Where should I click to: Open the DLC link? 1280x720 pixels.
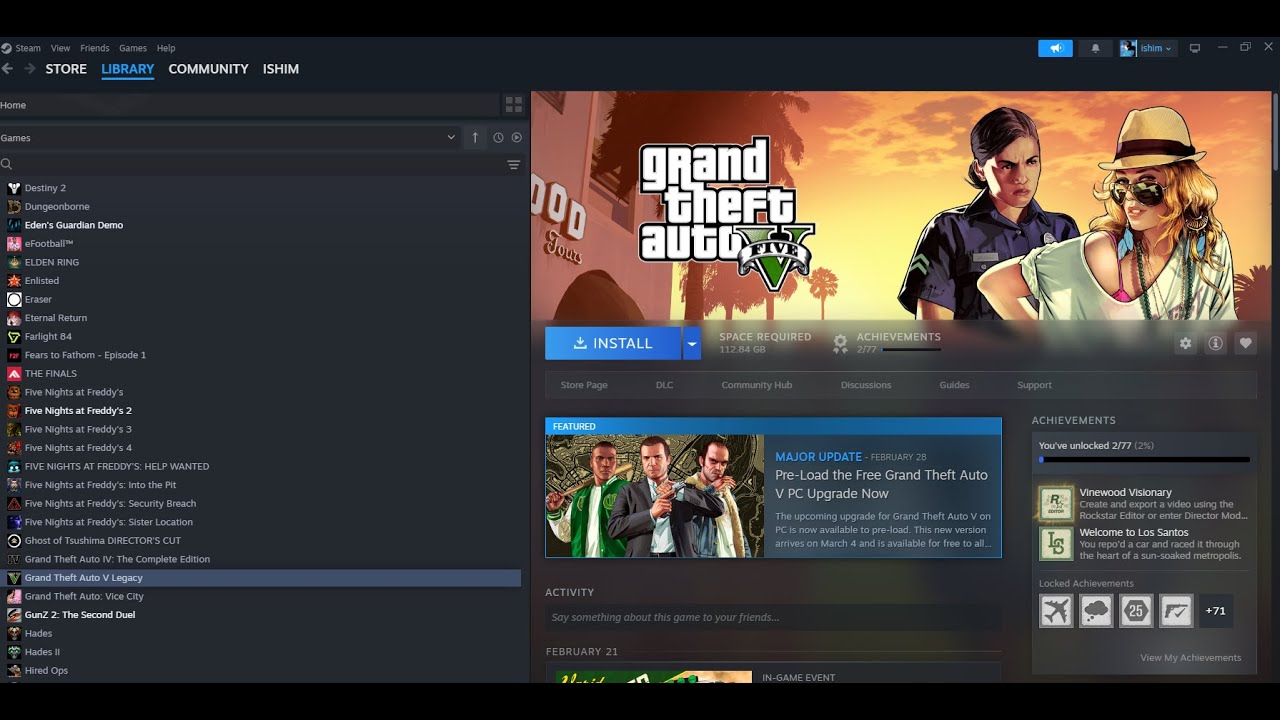665,385
